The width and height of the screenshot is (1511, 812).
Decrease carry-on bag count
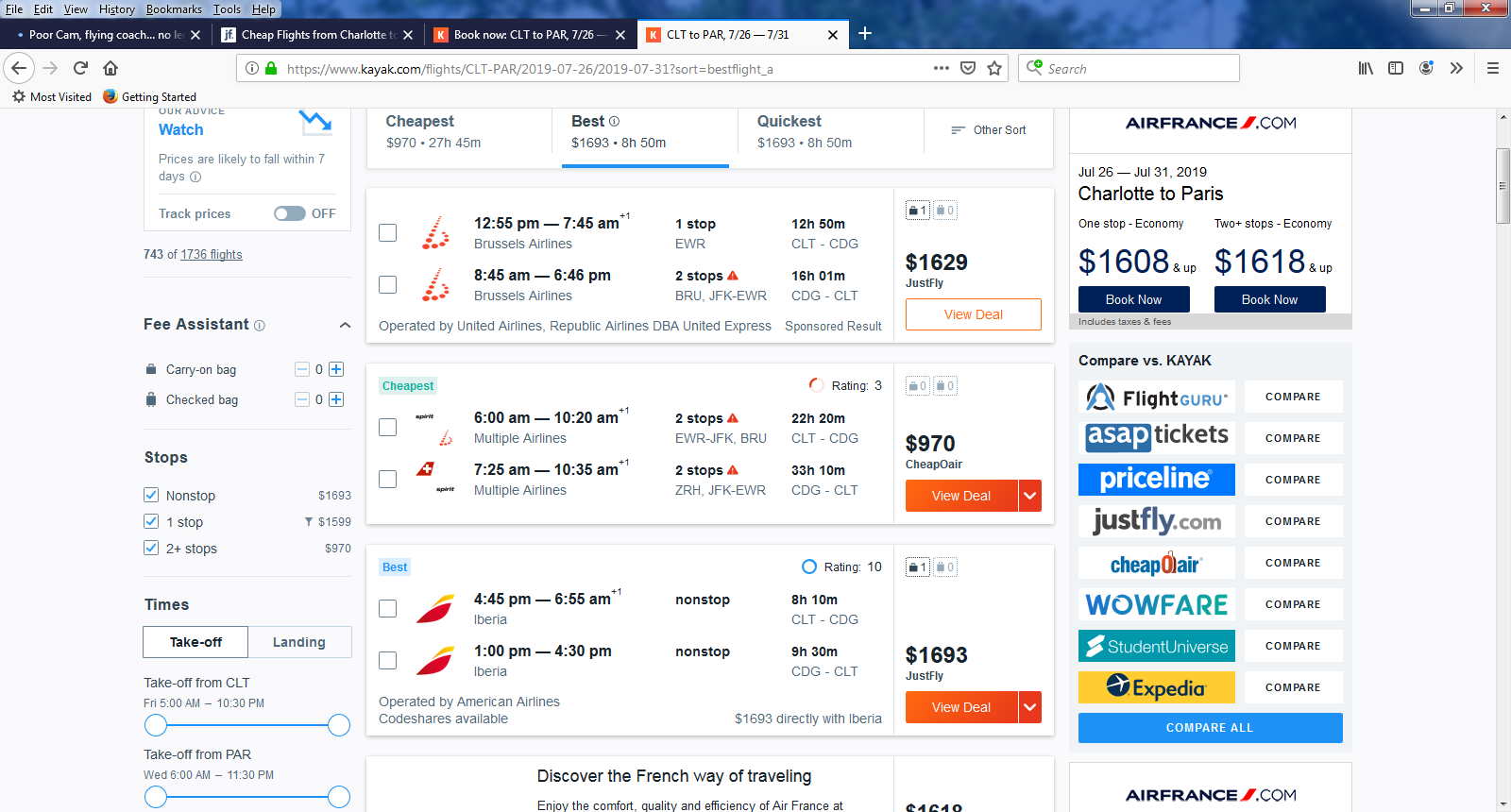coord(302,369)
